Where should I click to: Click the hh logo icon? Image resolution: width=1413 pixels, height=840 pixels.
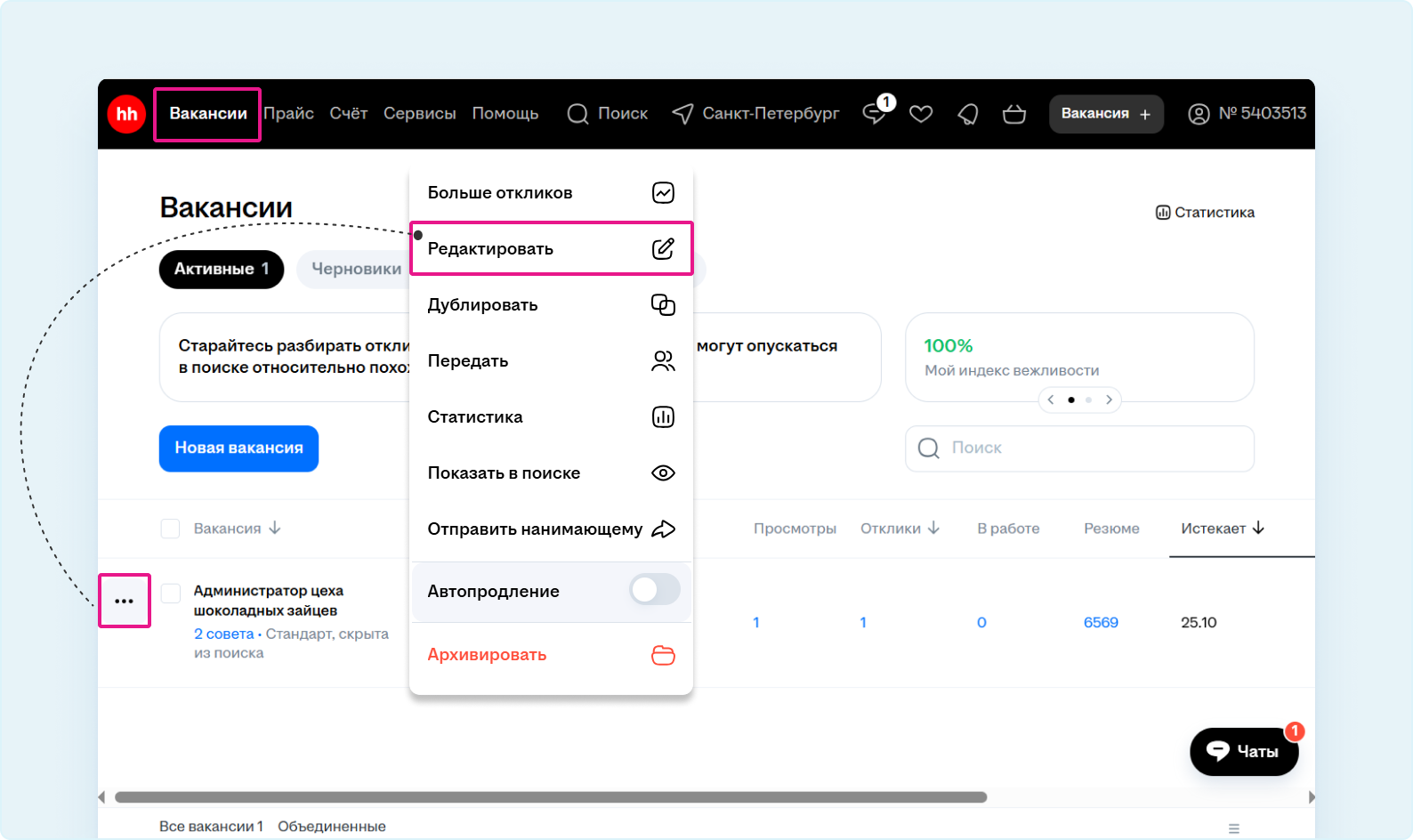126,114
